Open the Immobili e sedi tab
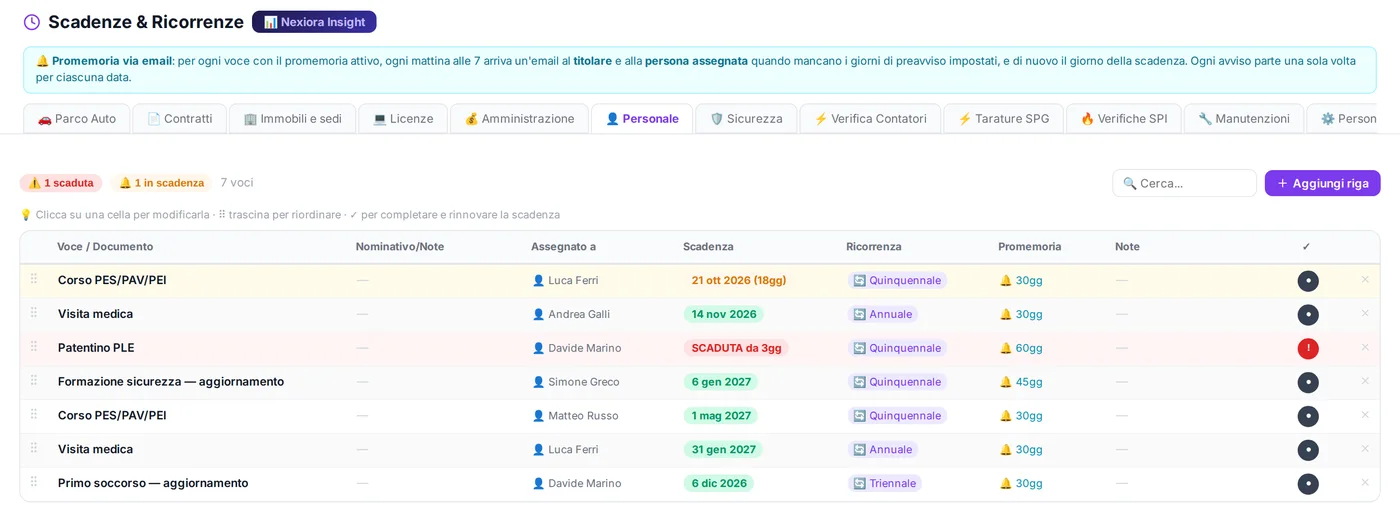The image size is (1400, 517). coord(292,119)
